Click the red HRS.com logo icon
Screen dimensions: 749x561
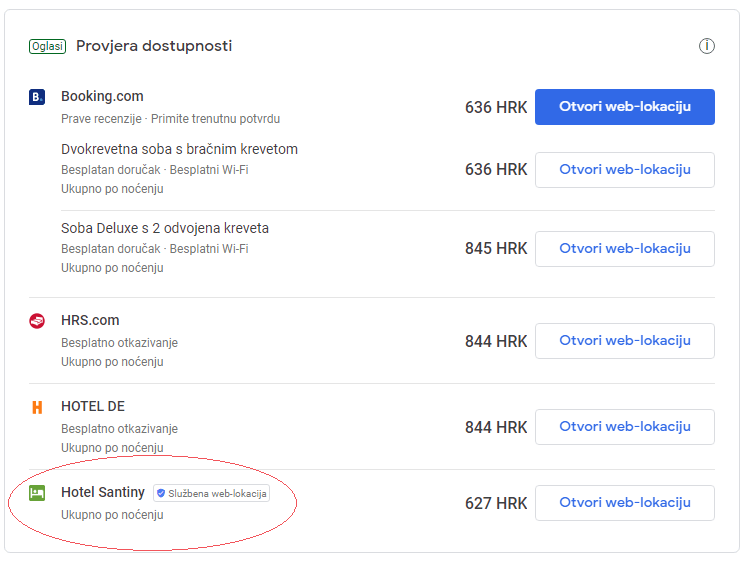click(x=37, y=321)
